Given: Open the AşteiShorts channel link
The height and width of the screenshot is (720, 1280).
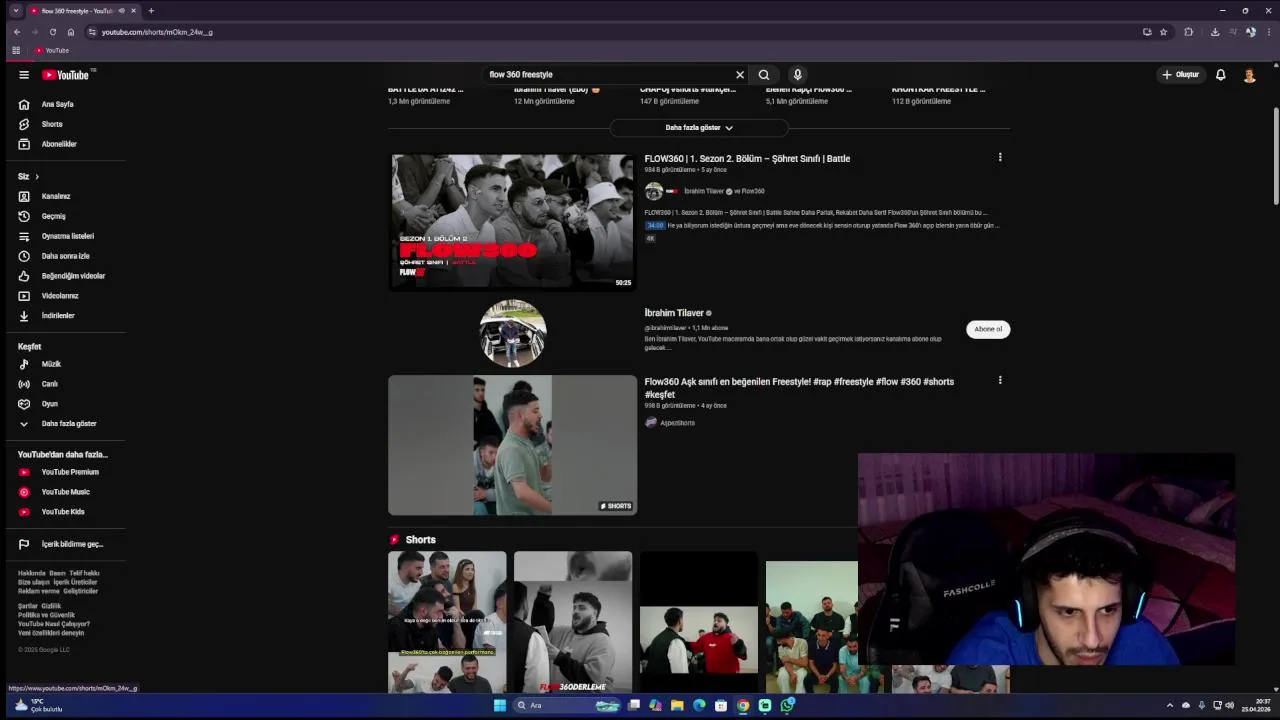Looking at the screenshot, I should pos(677,423).
